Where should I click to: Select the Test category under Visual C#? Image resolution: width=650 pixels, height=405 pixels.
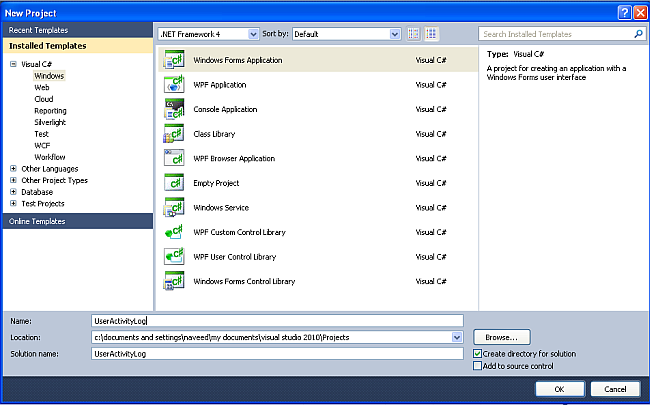[41, 134]
